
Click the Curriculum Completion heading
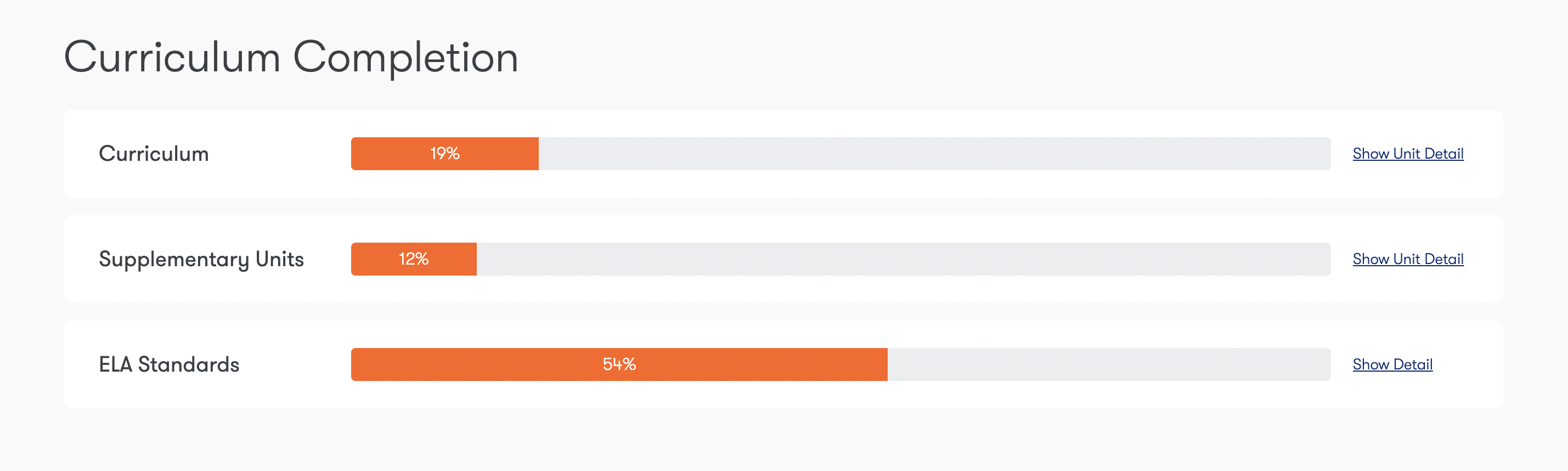point(291,58)
